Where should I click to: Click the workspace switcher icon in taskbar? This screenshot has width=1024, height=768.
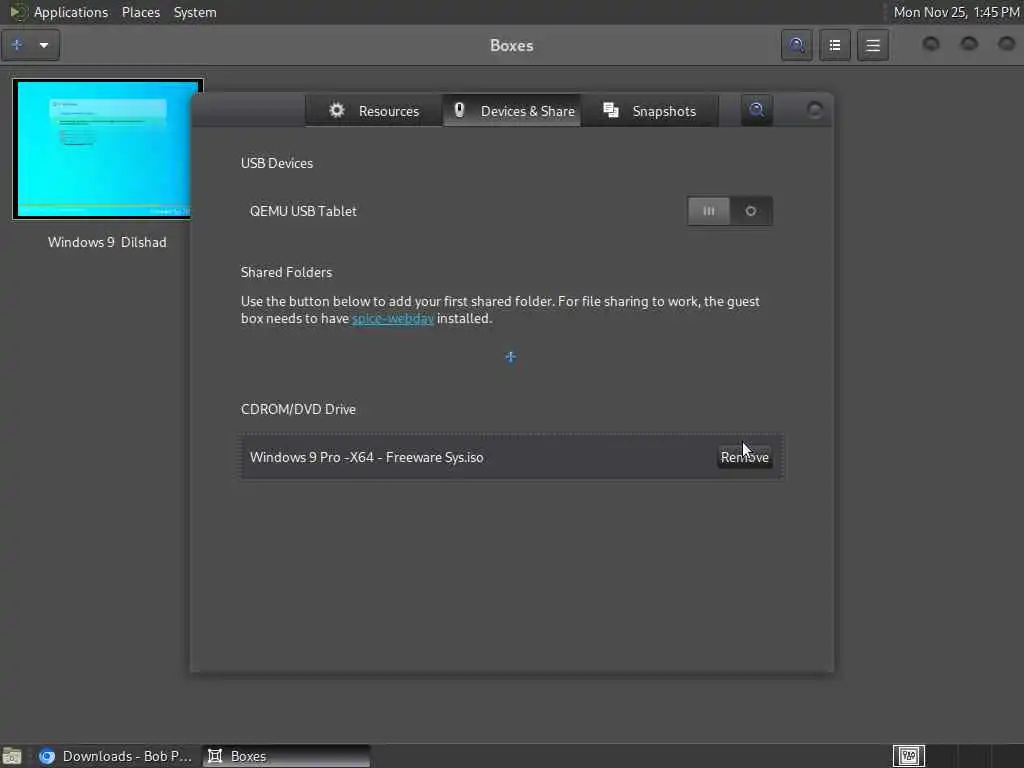(909, 756)
